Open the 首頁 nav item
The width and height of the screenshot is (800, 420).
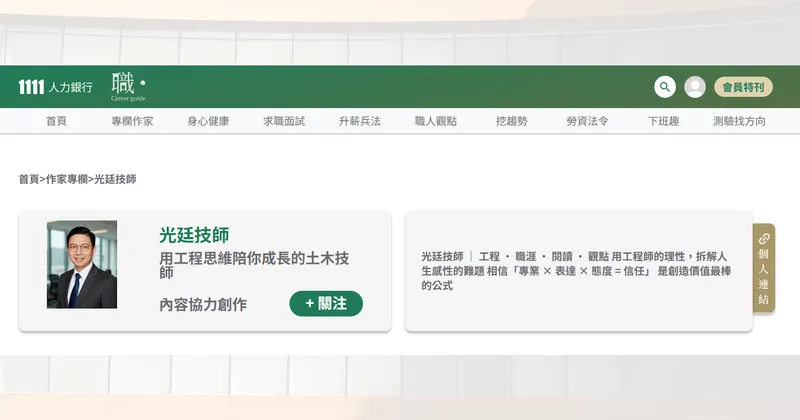(56, 121)
